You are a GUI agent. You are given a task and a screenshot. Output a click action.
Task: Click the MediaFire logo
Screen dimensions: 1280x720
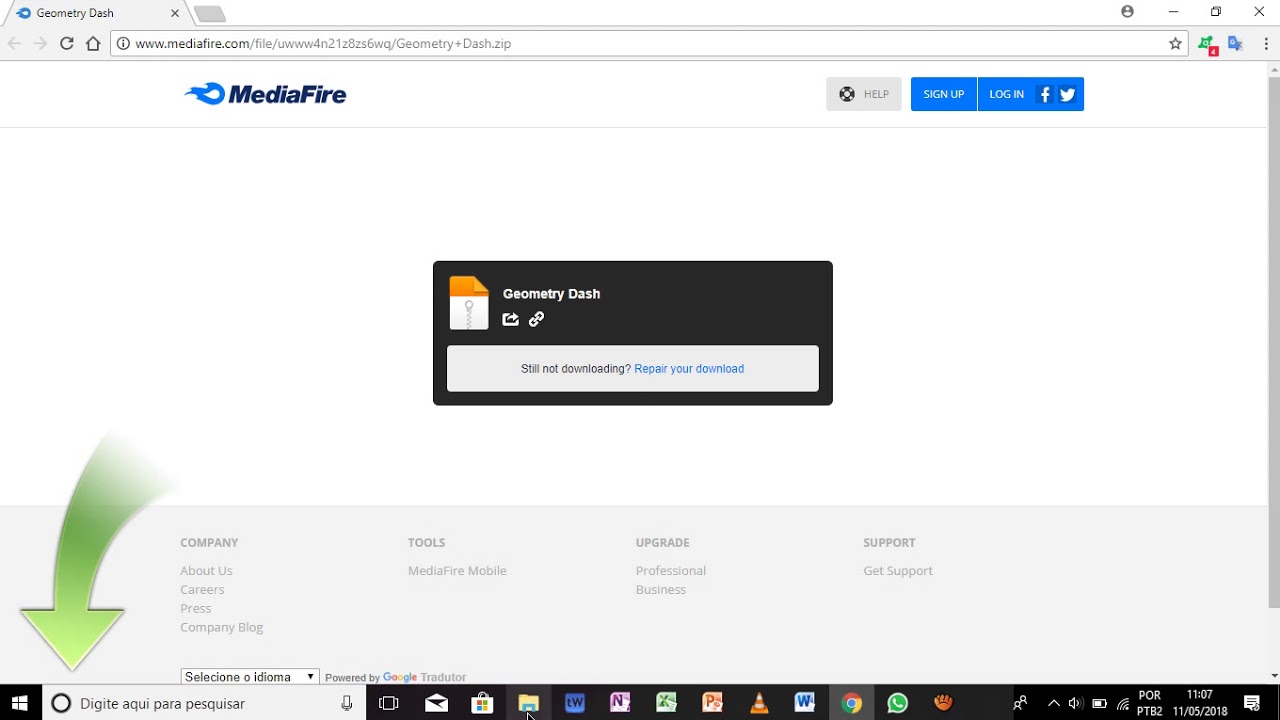pyautogui.click(x=266, y=94)
